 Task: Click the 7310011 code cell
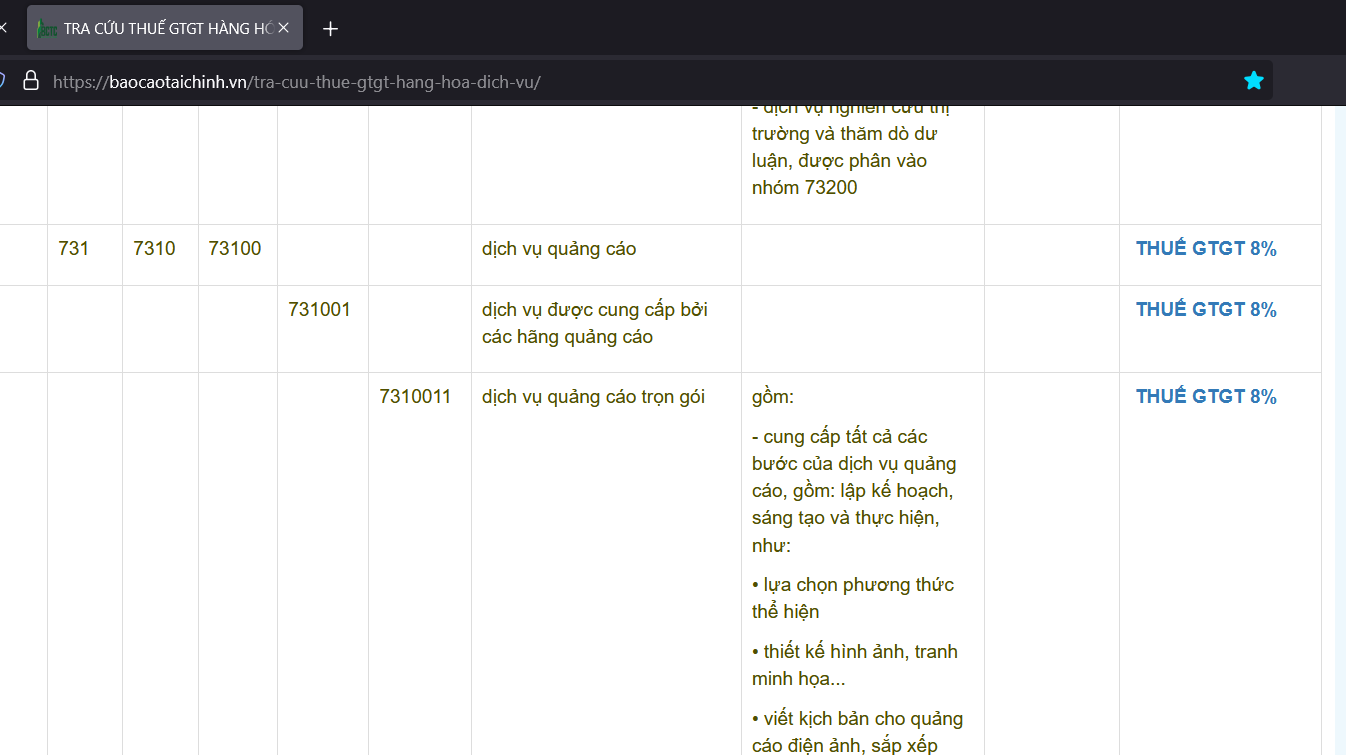coord(415,397)
